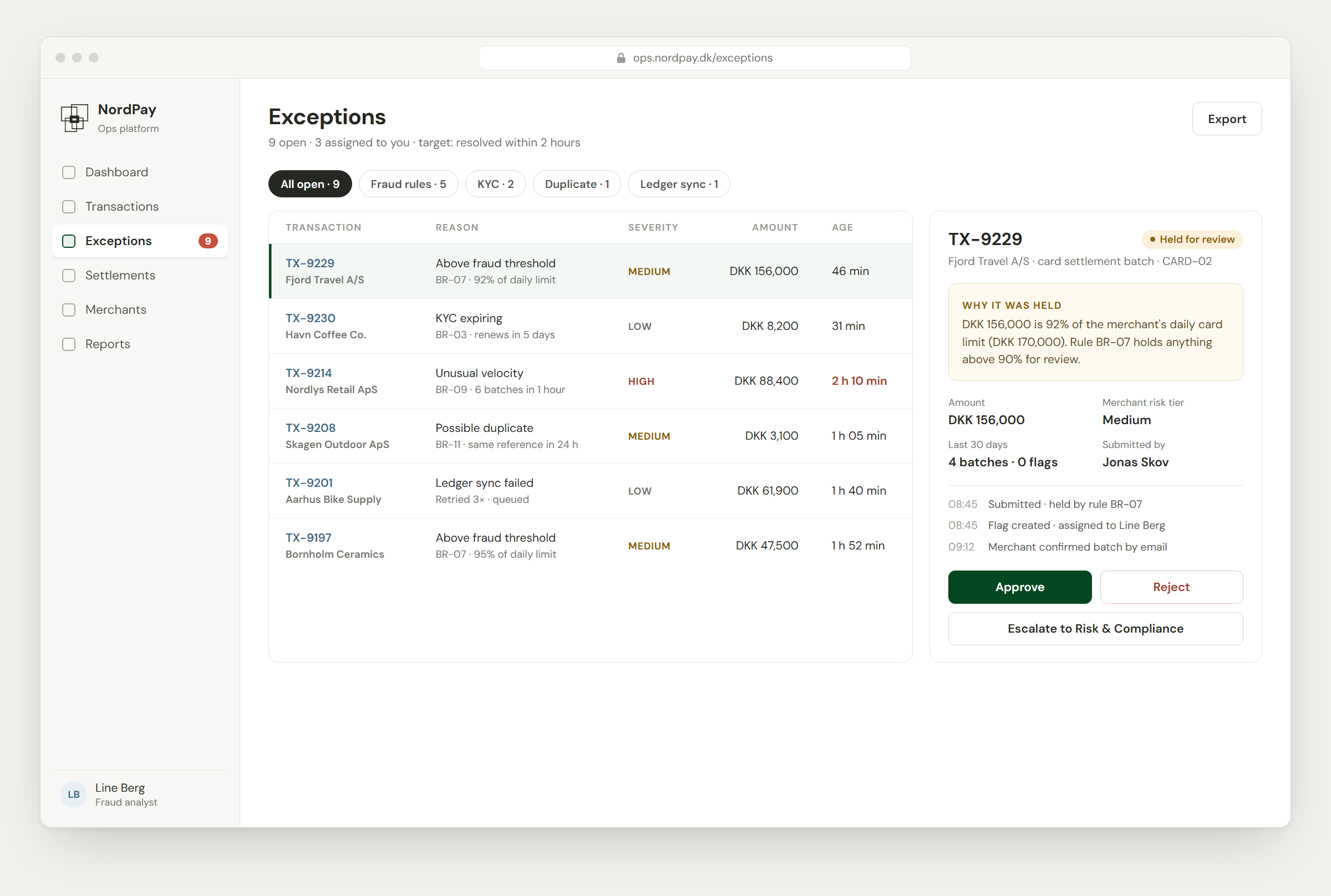Click the red 9 badge on Exceptions
This screenshot has height=896, width=1331.
coord(208,241)
